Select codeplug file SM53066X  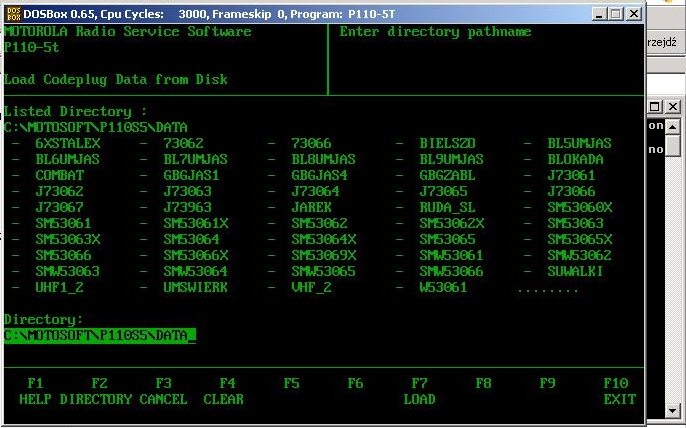tap(196, 255)
